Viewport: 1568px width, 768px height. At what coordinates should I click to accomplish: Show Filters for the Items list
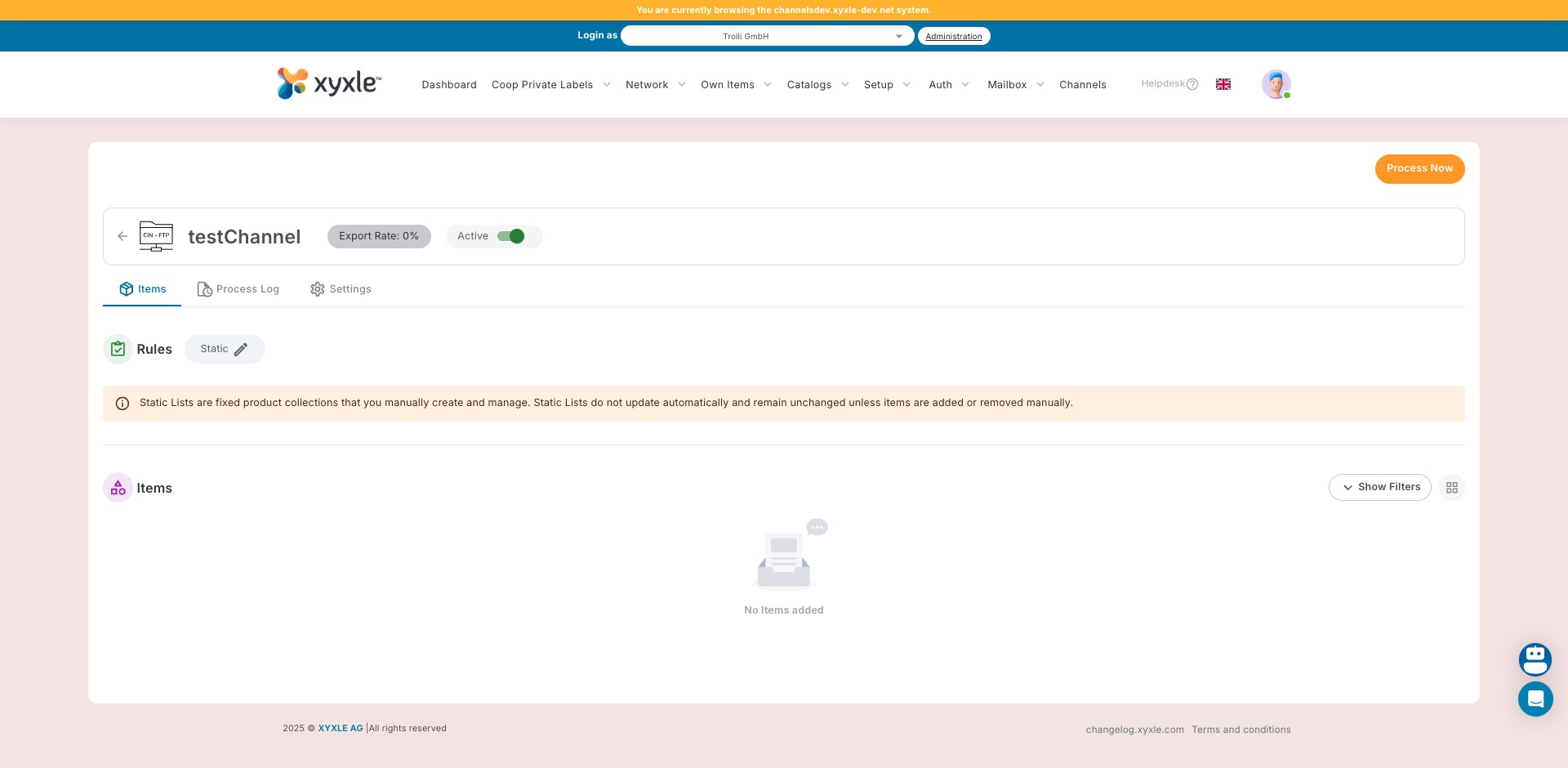pos(1379,488)
